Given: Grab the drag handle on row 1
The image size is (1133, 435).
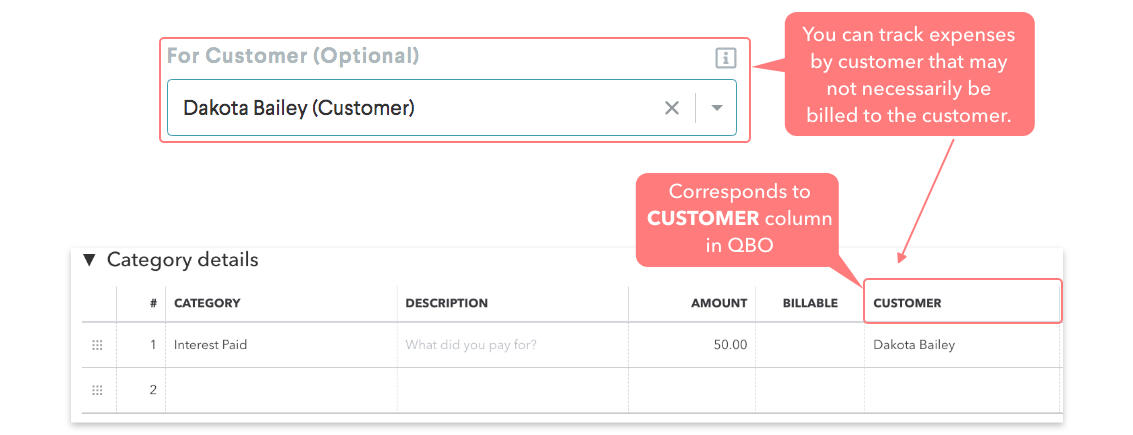Looking at the screenshot, I should click(97, 345).
